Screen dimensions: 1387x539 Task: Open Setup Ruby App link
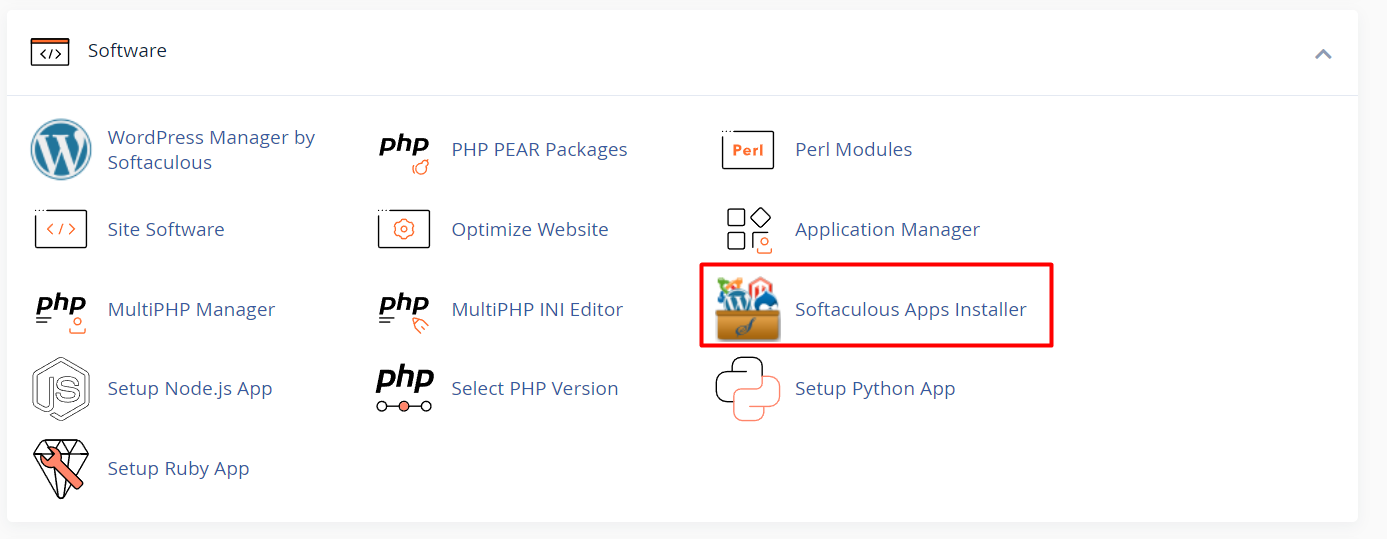coord(178,469)
